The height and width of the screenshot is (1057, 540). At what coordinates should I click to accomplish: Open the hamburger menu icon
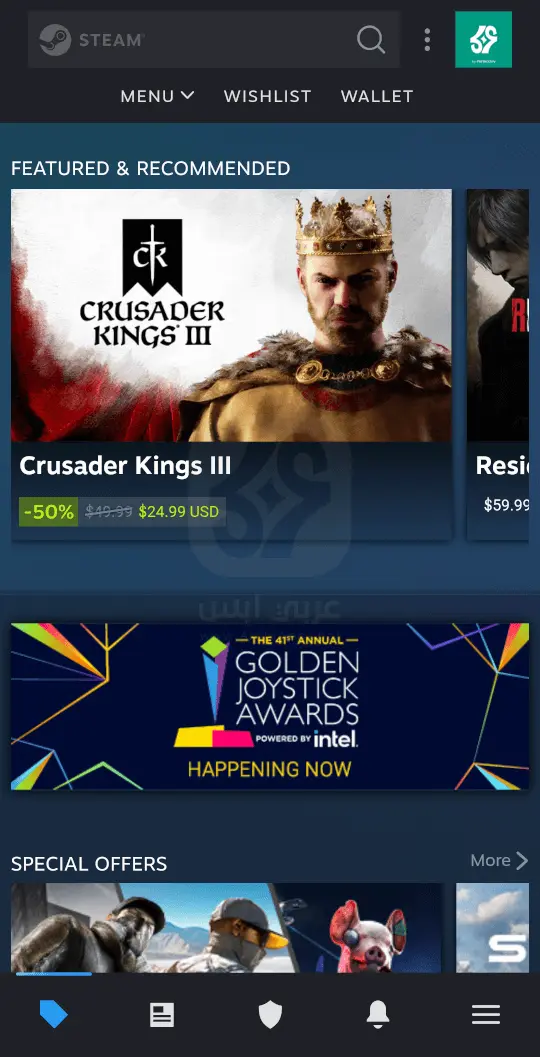(x=485, y=1015)
